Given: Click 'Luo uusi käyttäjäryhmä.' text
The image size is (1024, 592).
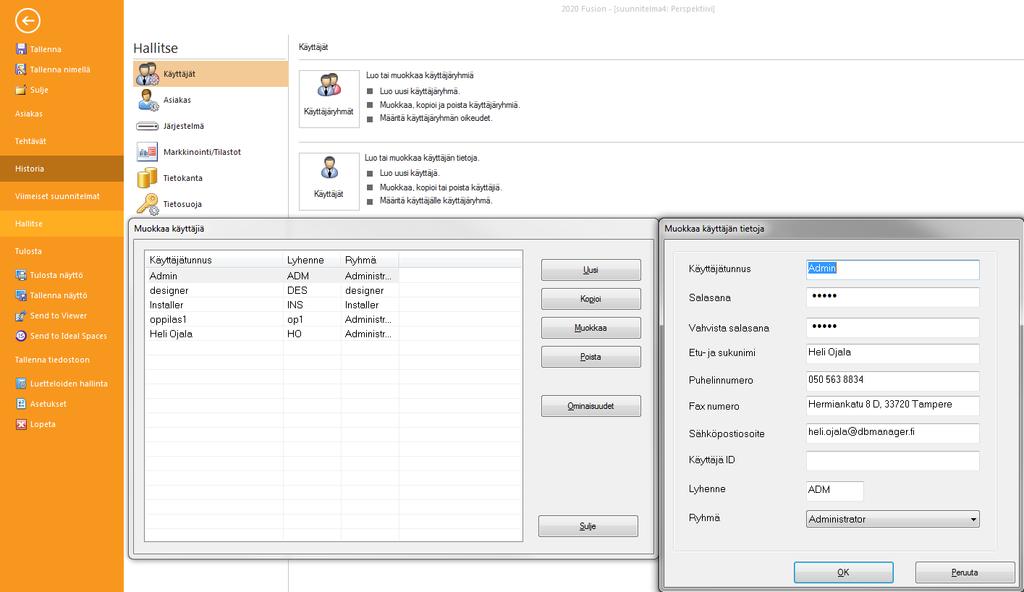Looking at the screenshot, I should tap(420, 91).
